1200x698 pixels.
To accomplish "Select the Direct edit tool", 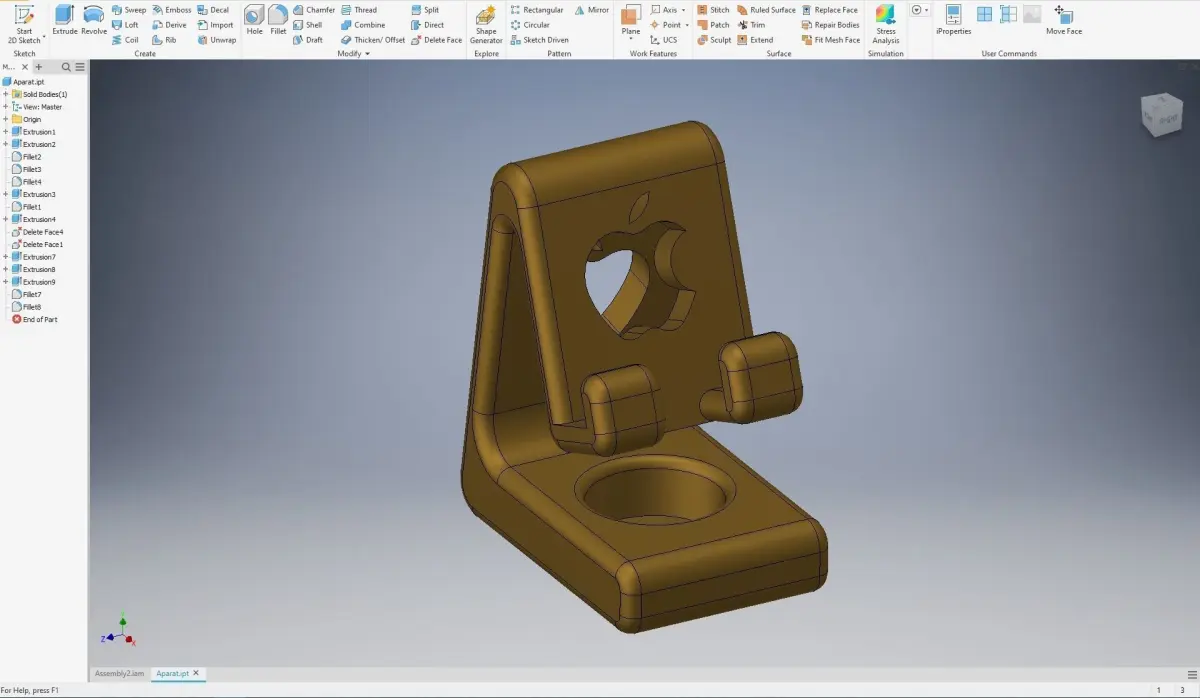I will (428, 25).
